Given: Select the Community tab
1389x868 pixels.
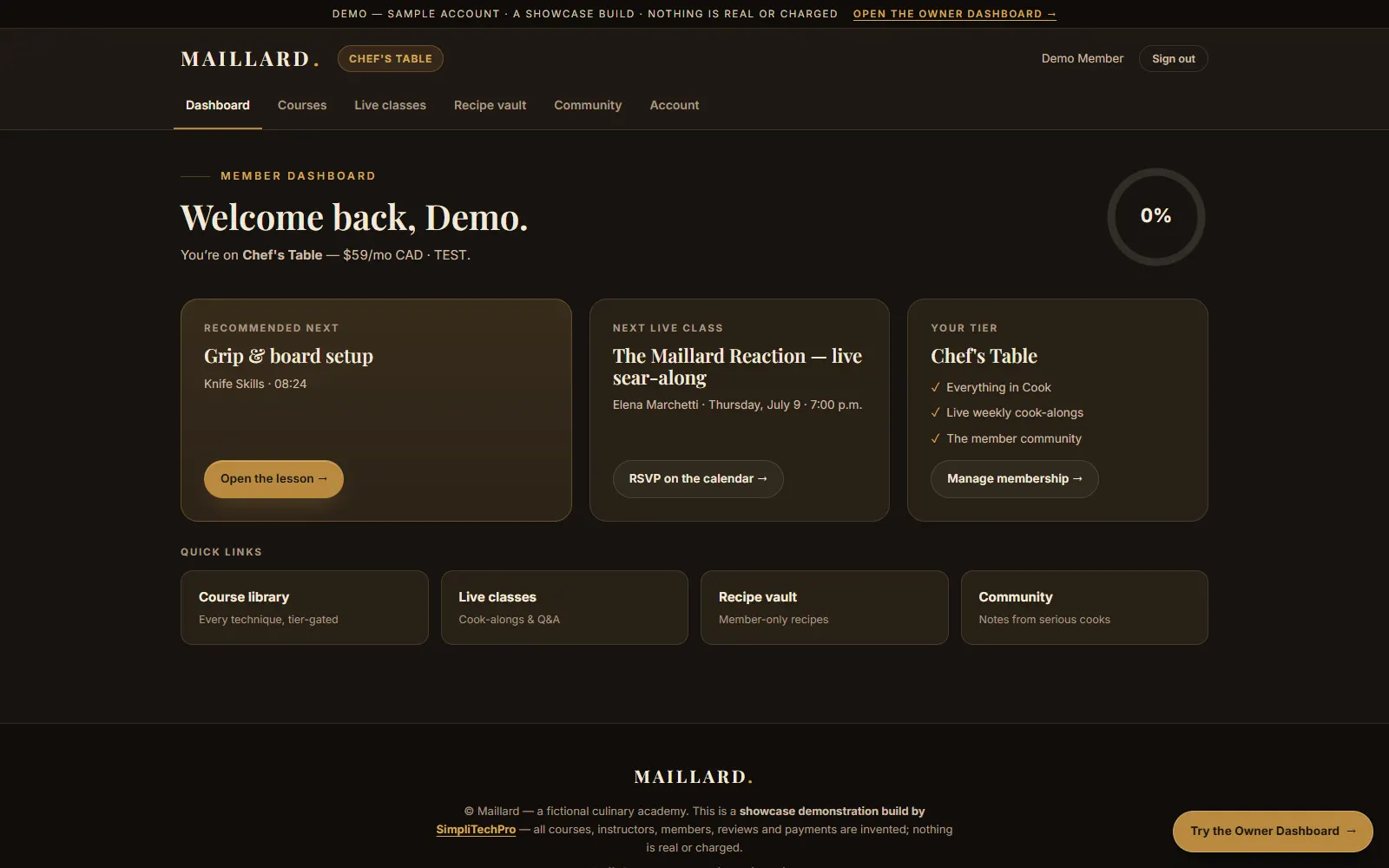Looking at the screenshot, I should (588, 105).
